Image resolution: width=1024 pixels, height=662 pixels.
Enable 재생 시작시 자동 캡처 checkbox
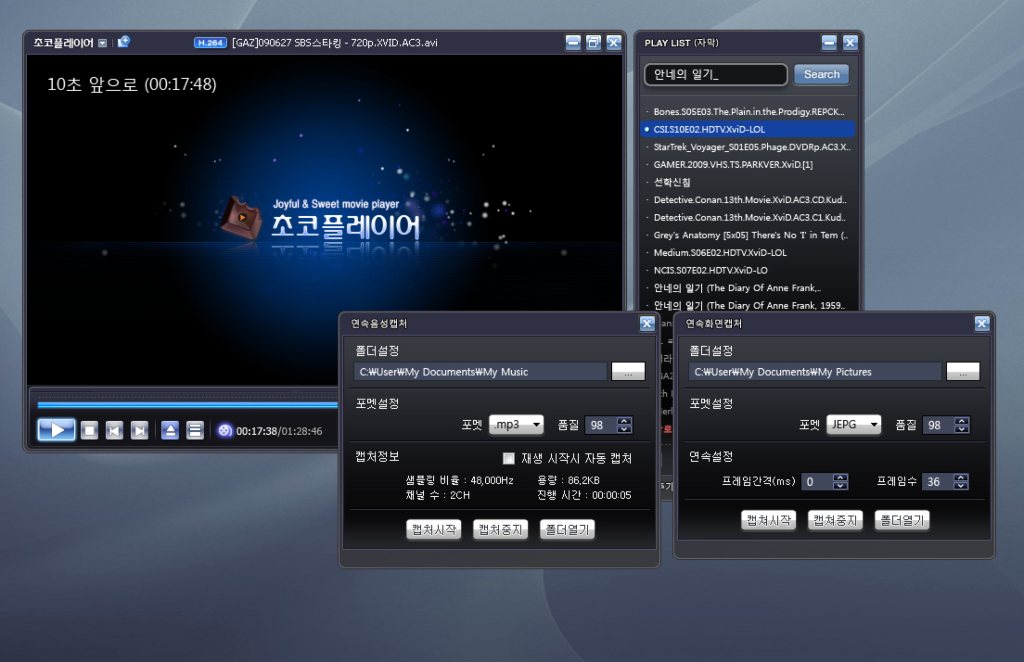509,458
